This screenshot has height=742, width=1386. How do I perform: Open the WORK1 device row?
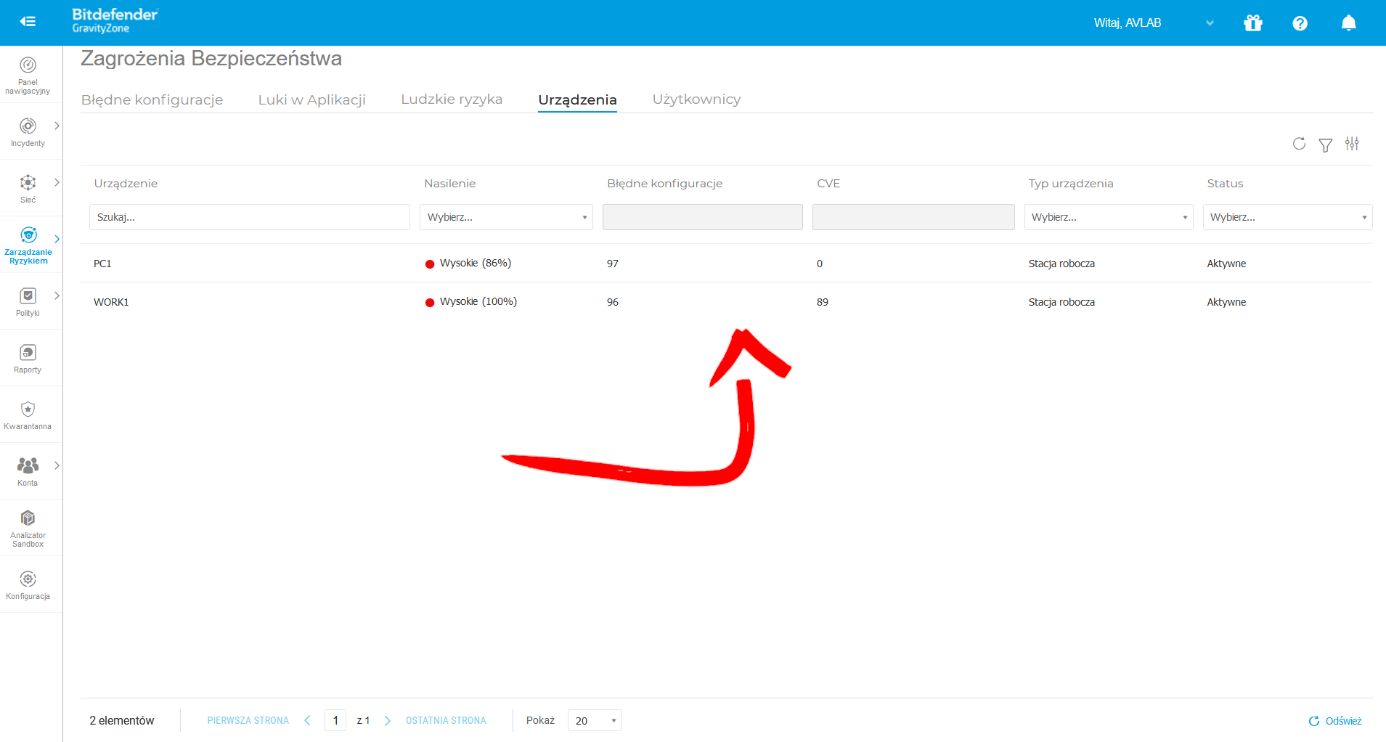[726, 302]
